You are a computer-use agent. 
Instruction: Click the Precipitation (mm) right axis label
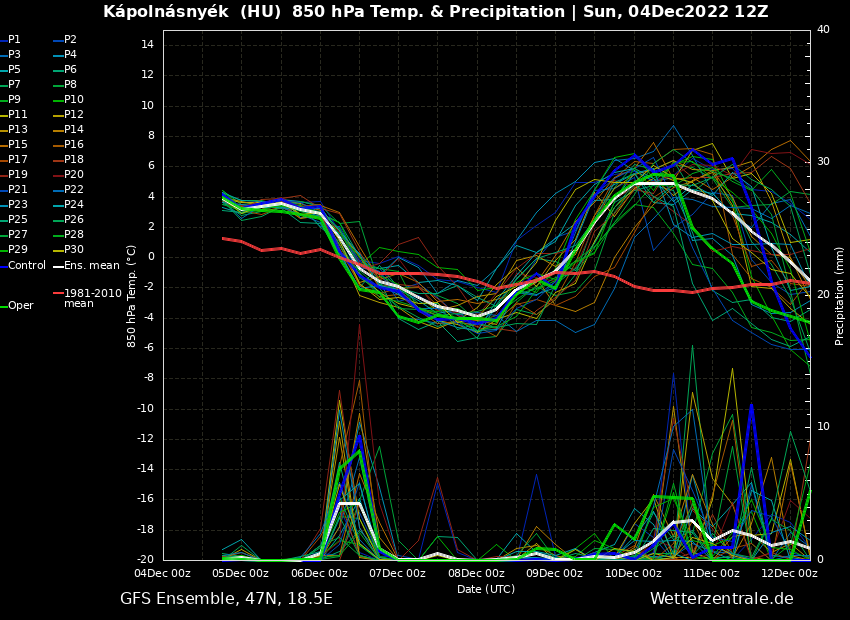coord(840,295)
